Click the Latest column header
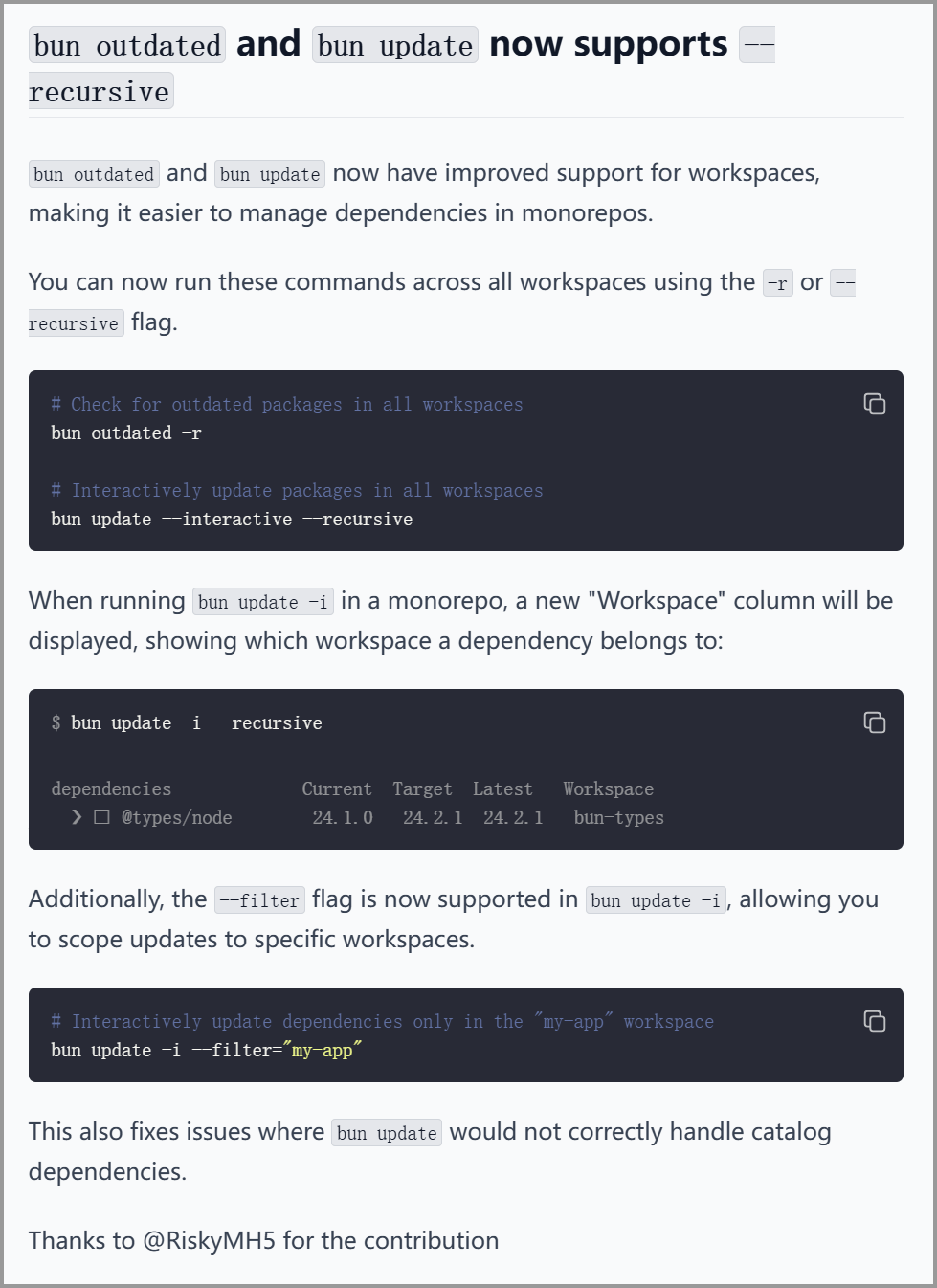The height and width of the screenshot is (1288, 937). click(502, 789)
